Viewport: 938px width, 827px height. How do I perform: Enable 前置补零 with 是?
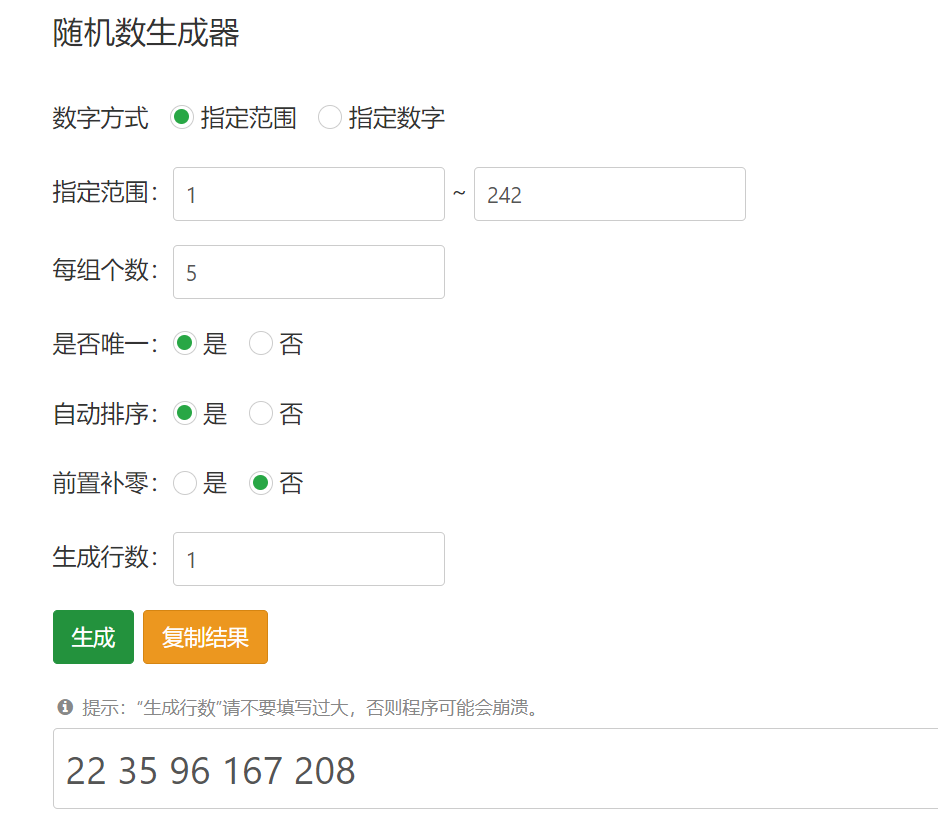(185, 483)
